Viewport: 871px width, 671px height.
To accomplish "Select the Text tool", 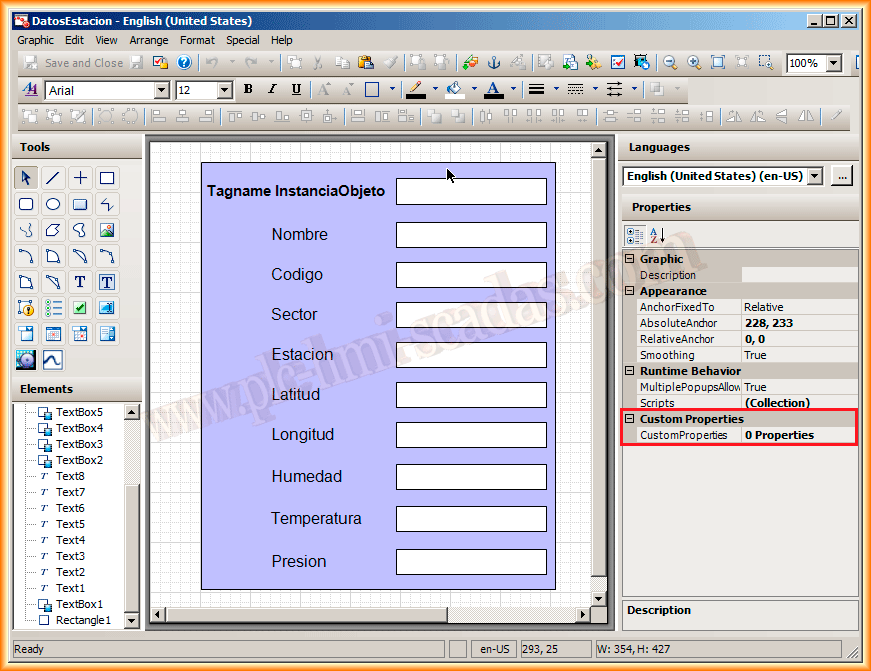I will coord(80,282).
